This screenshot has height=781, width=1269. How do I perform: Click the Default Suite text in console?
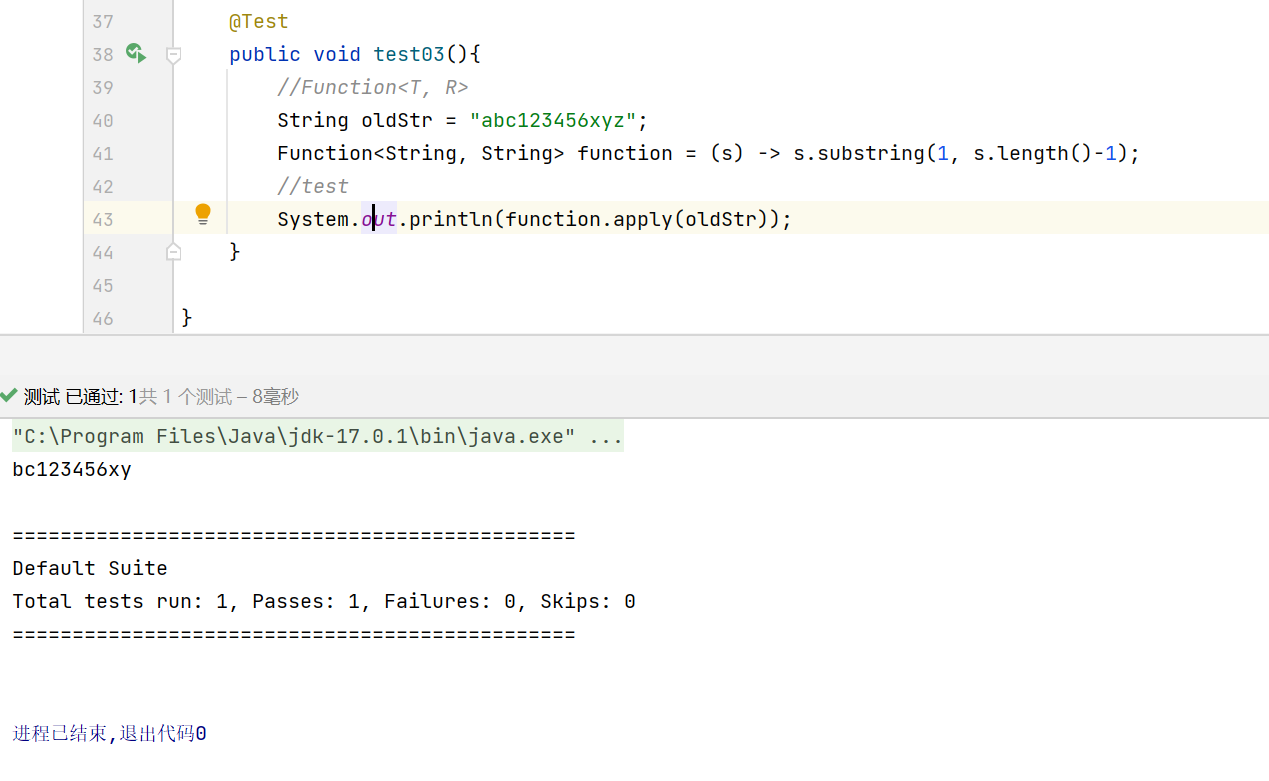click(90, 568)
